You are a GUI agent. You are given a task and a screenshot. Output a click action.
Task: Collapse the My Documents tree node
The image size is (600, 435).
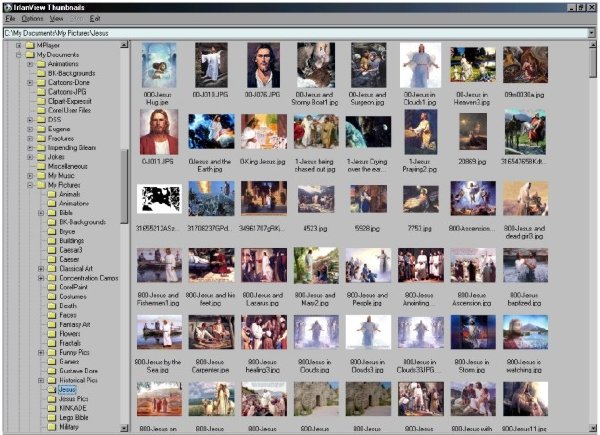tap(18, 55)
